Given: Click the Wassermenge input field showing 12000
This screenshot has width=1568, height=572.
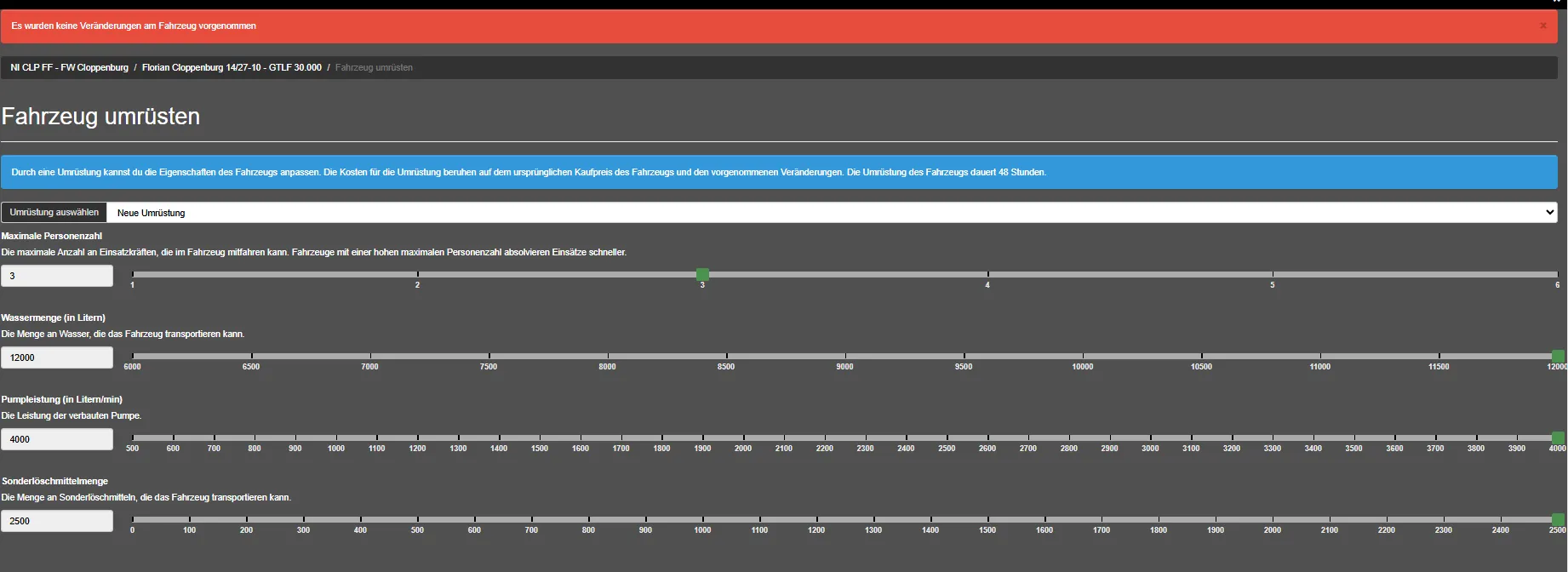Looking at the screenshot, I should 57,357.
